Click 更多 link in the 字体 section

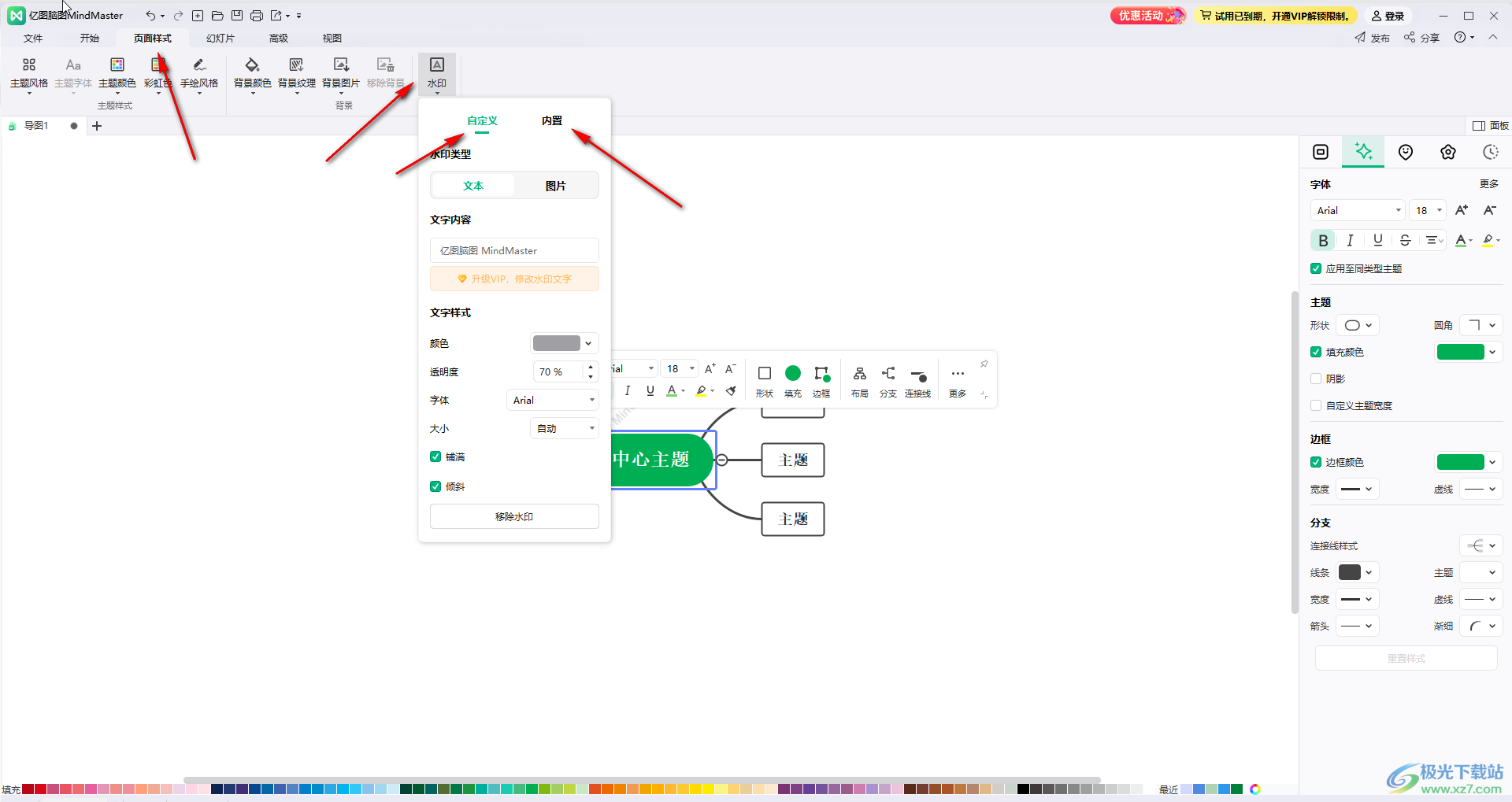[1488, 183]
